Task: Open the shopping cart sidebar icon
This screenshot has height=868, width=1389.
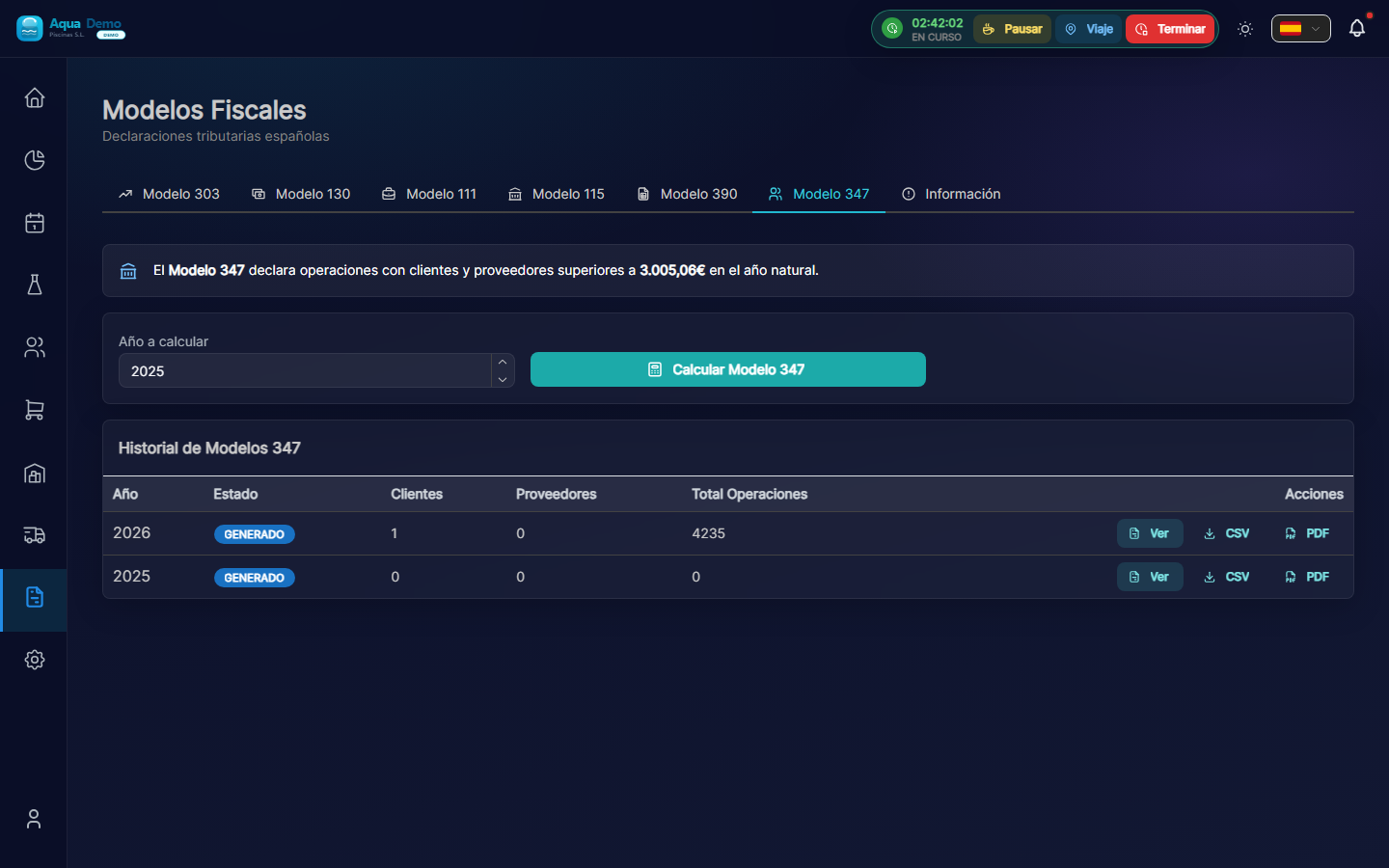Action: [x=35, y=410]
